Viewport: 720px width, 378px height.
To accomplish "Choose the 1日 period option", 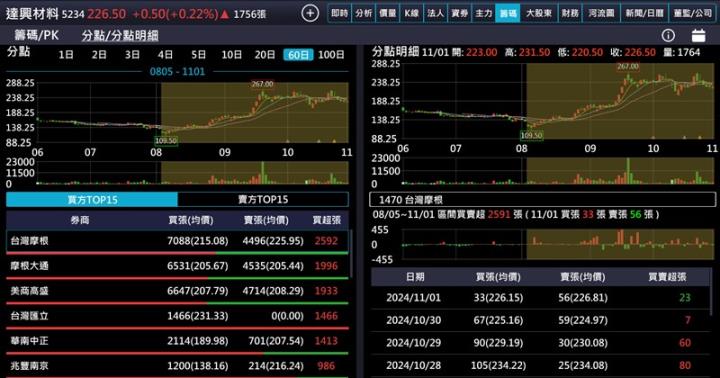I will 66,55.
